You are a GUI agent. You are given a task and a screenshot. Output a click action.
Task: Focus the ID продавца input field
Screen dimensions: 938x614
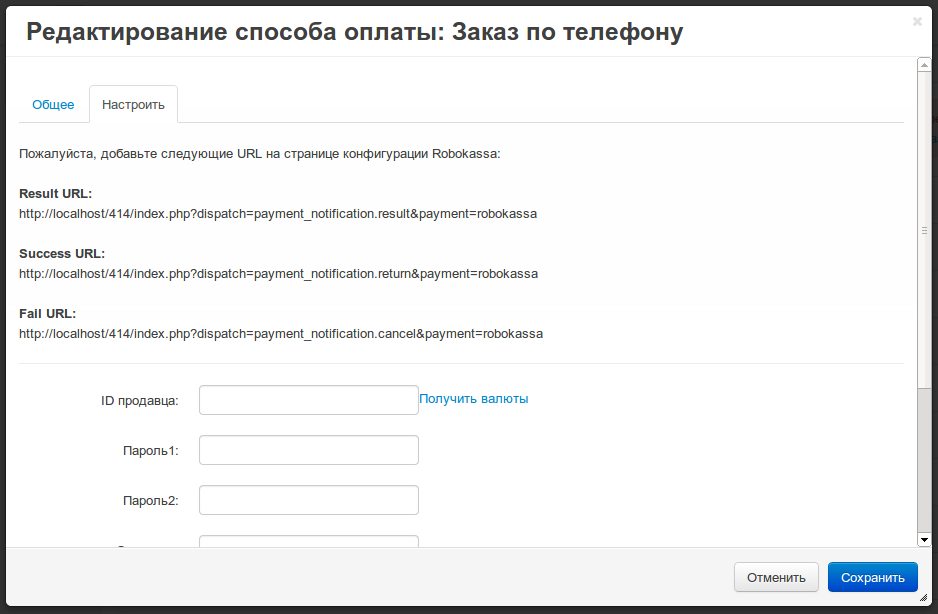point(308,400)
